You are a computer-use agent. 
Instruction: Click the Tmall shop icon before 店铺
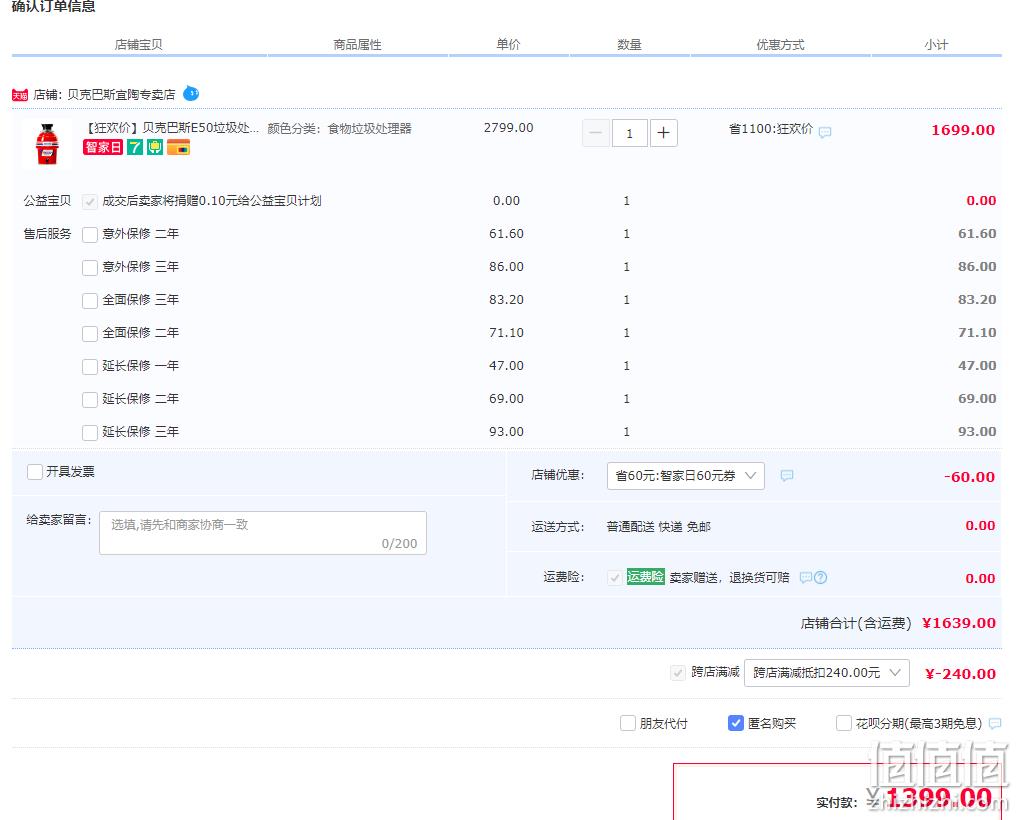tap(19, 95)
